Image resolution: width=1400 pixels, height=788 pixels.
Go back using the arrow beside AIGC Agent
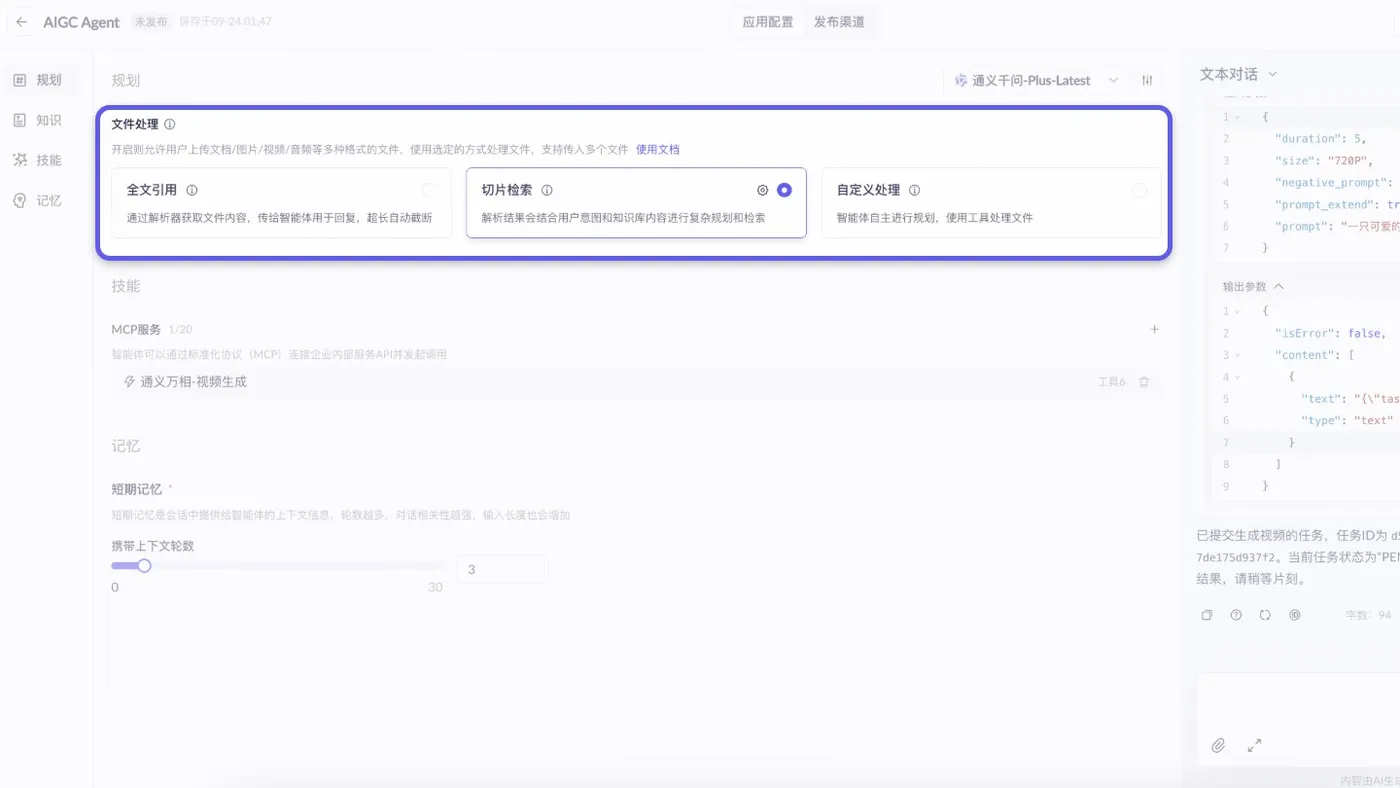pyautogui.click(x=22, y=22)
